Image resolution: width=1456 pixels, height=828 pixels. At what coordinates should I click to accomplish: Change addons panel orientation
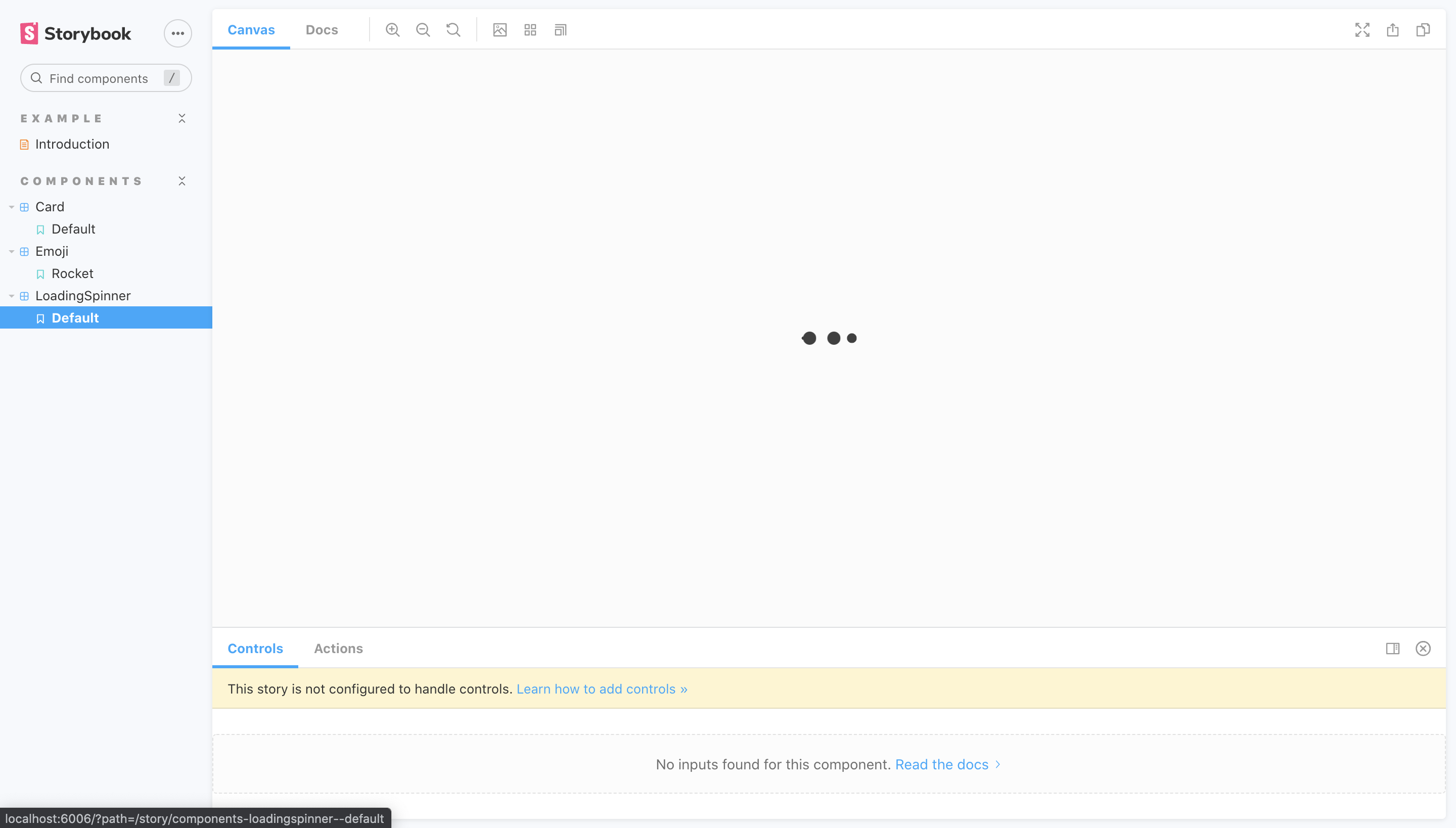1392,648
